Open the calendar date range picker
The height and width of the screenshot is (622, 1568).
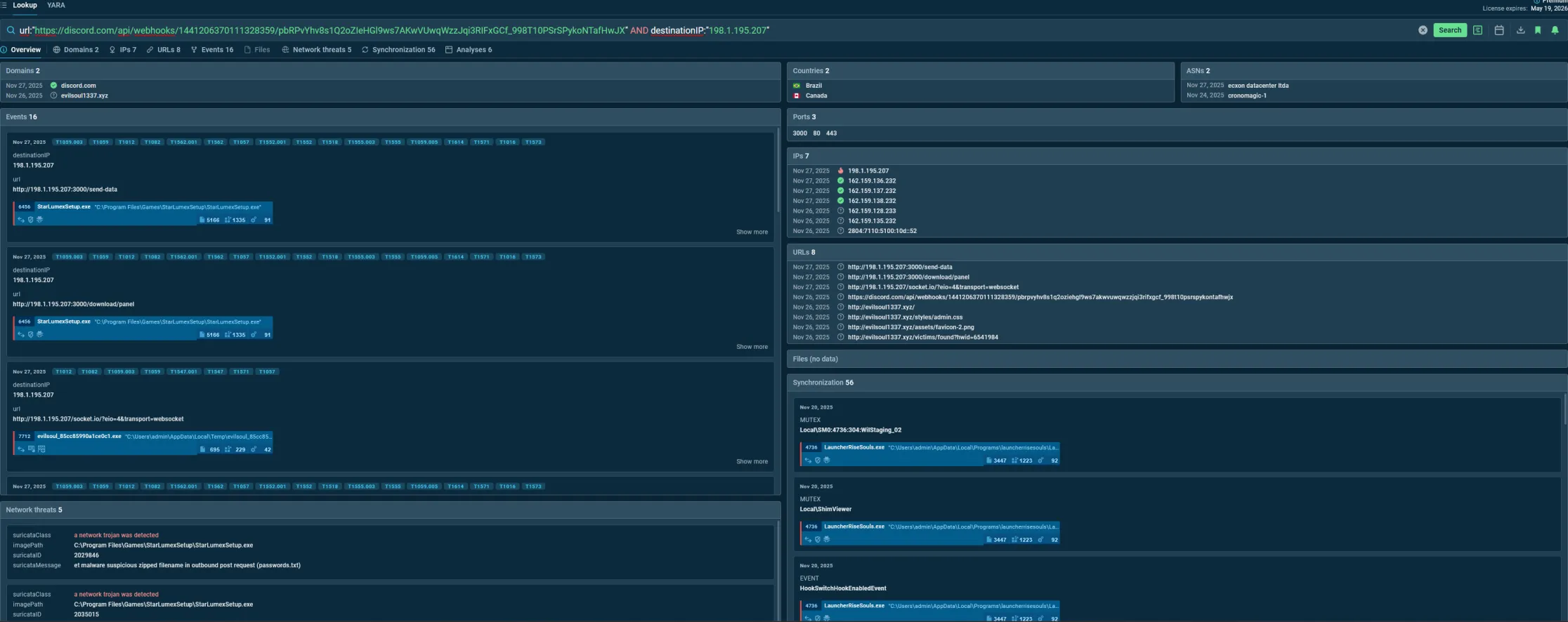pos(1499,30)
